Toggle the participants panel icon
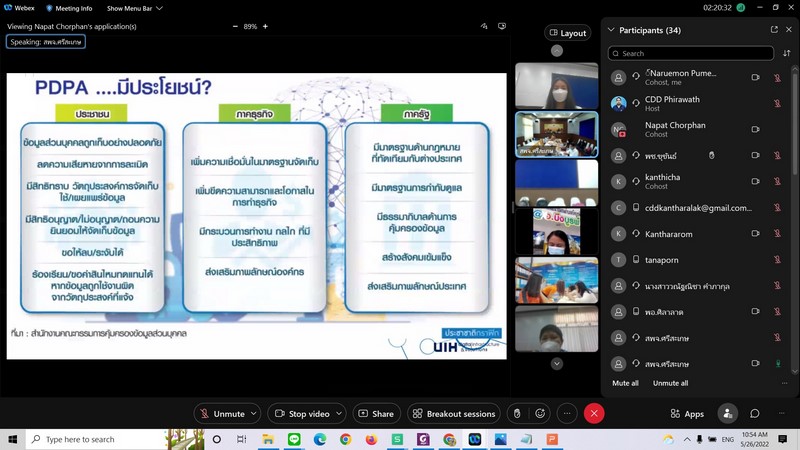Viewport: 800px width, 450px height. [x=728, y=413]
